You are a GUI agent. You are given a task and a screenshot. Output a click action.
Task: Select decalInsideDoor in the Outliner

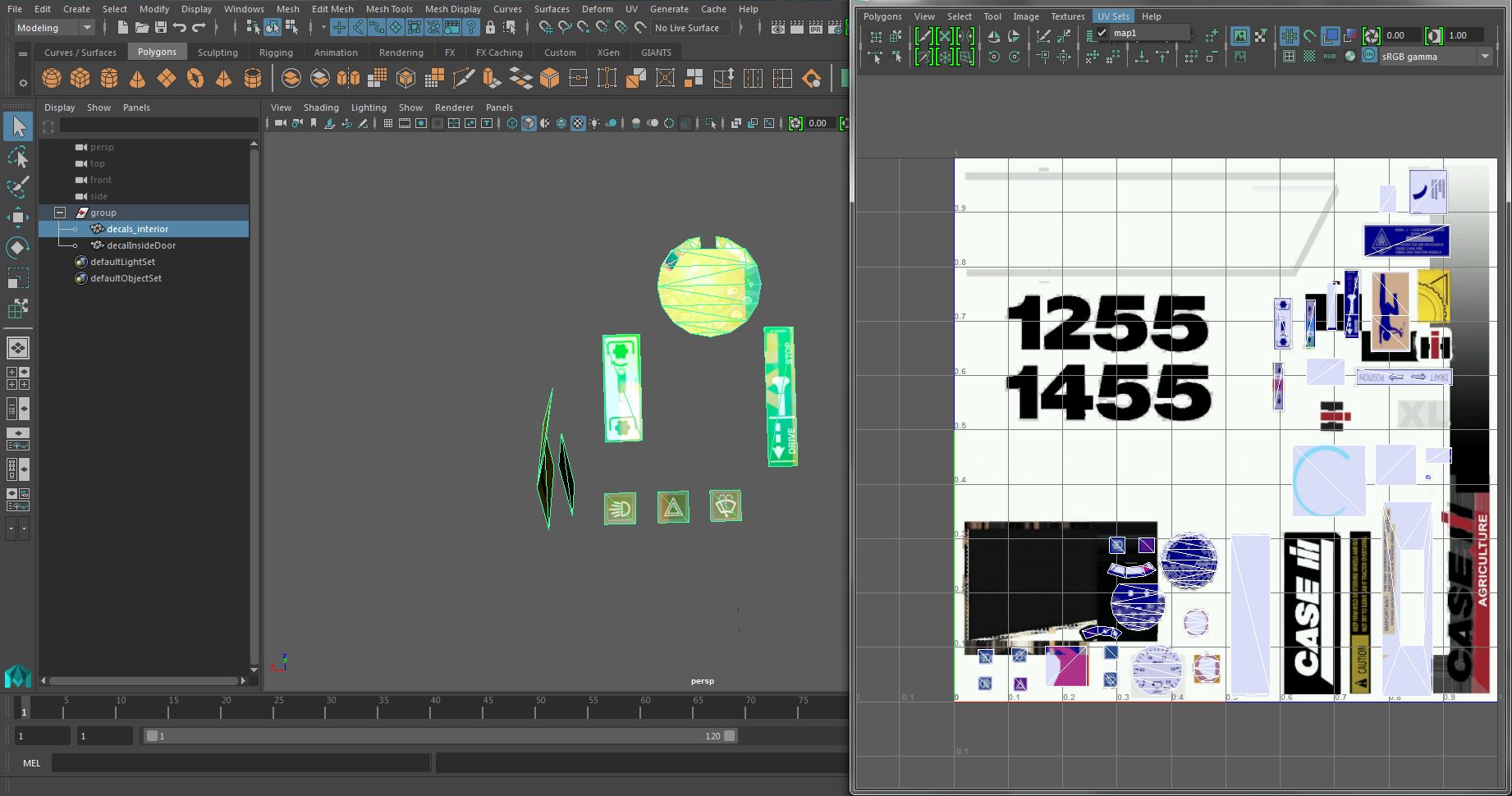(140, 245)
